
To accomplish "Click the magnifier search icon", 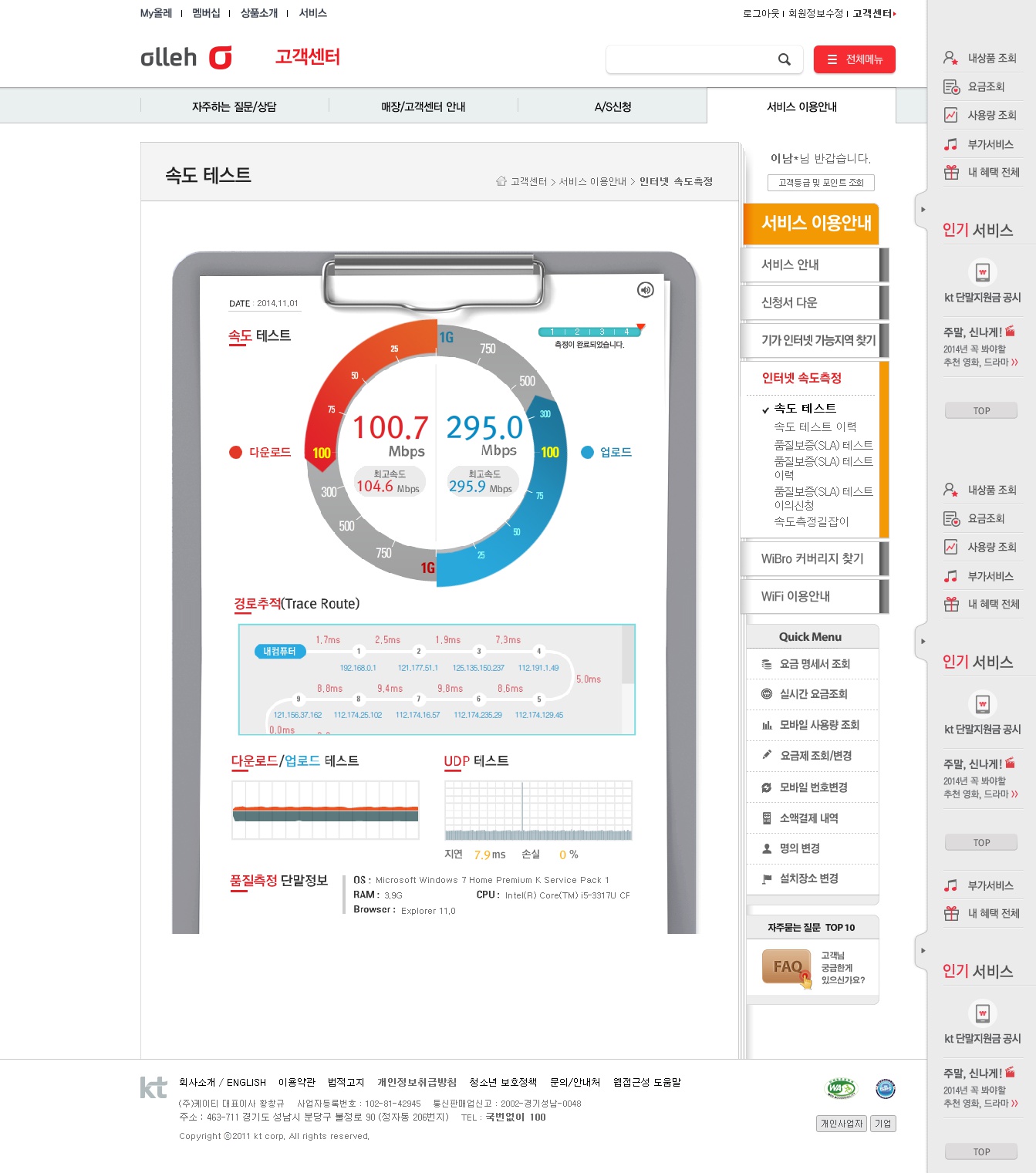I will (784, 59).
